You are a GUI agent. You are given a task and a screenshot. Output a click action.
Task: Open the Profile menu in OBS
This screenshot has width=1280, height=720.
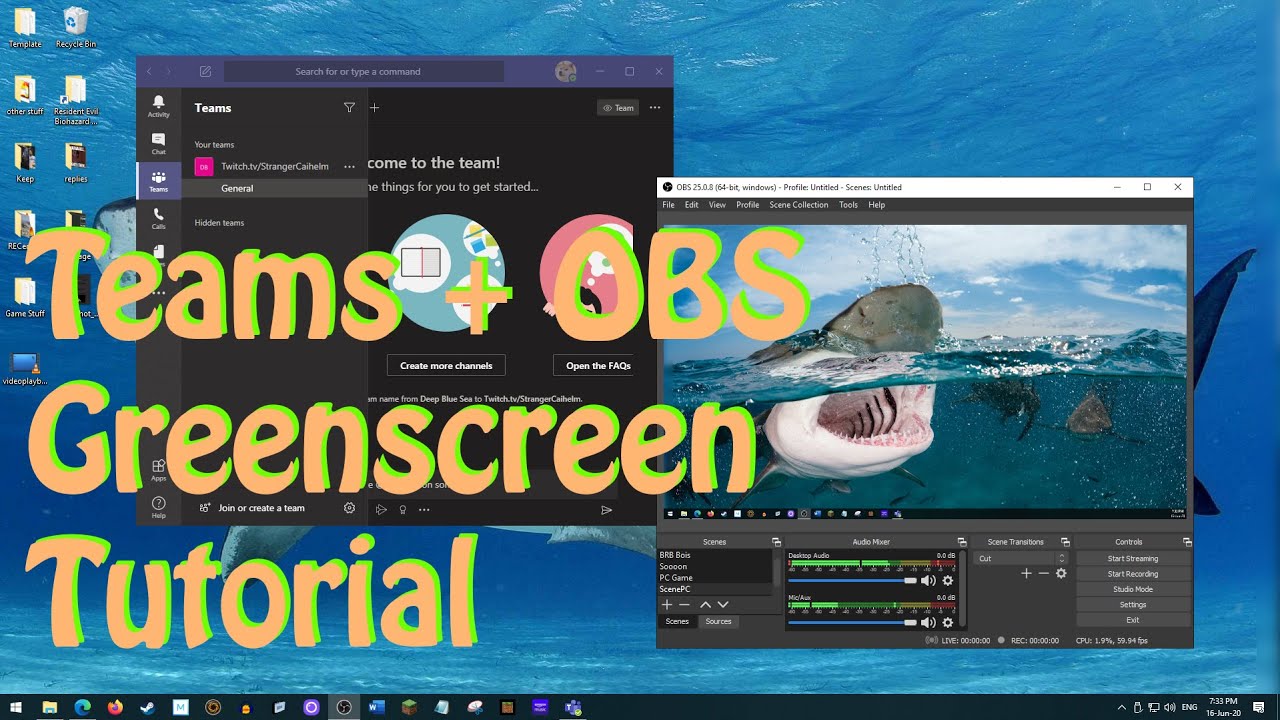tap(748, 205)
